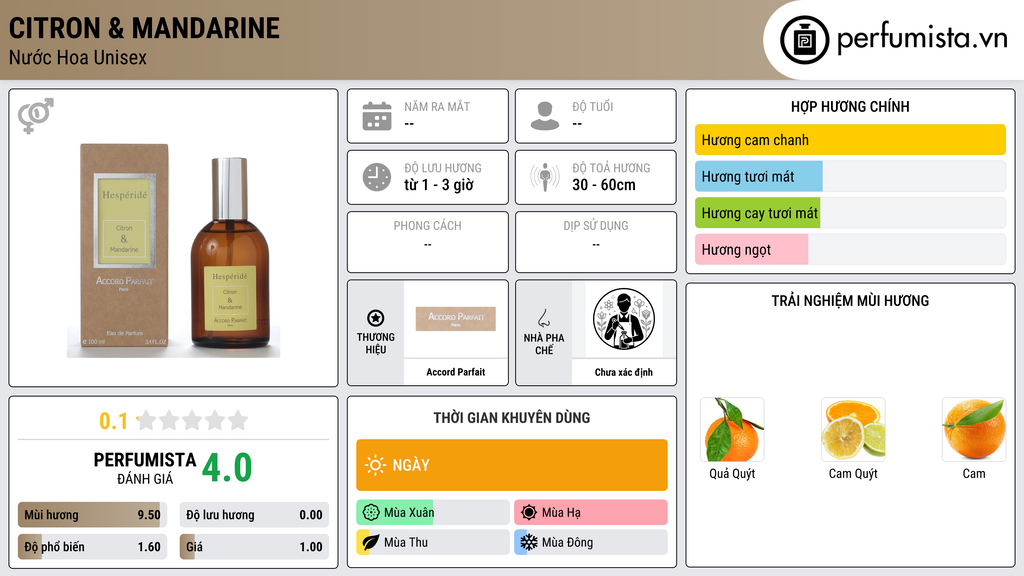The image size is (1024, 576).
Task: Click the HỢP HƯƠNG CHÍNH heading
Action: [x=850, y=106]
